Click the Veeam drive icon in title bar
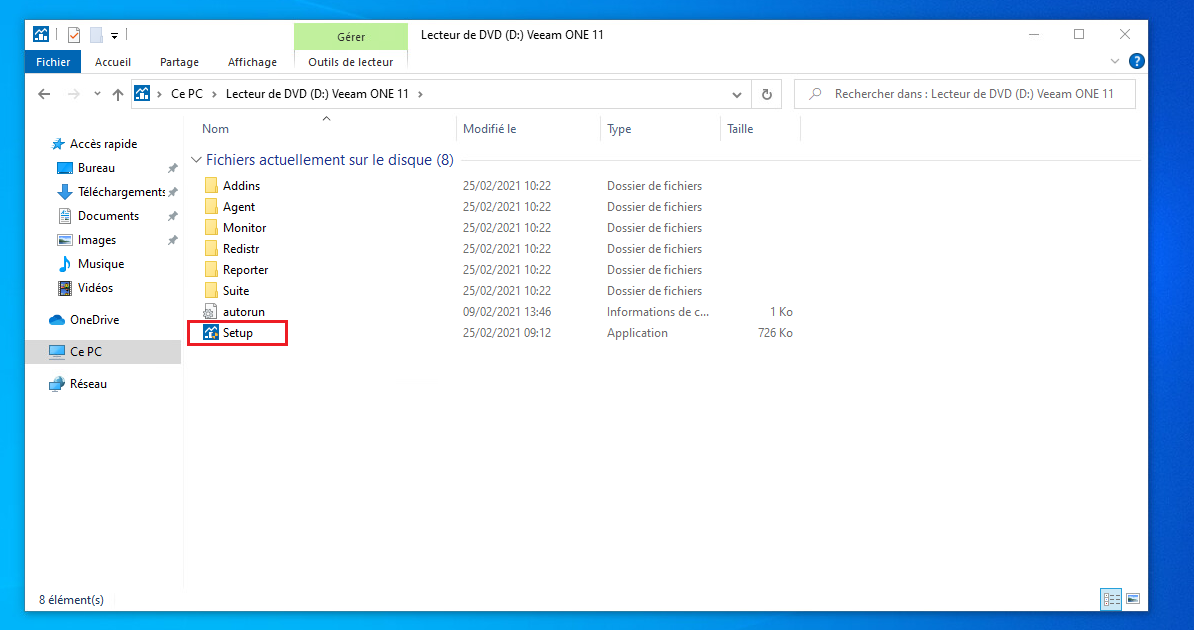The height and width of the screenshot is (630, 1194). 41,34
